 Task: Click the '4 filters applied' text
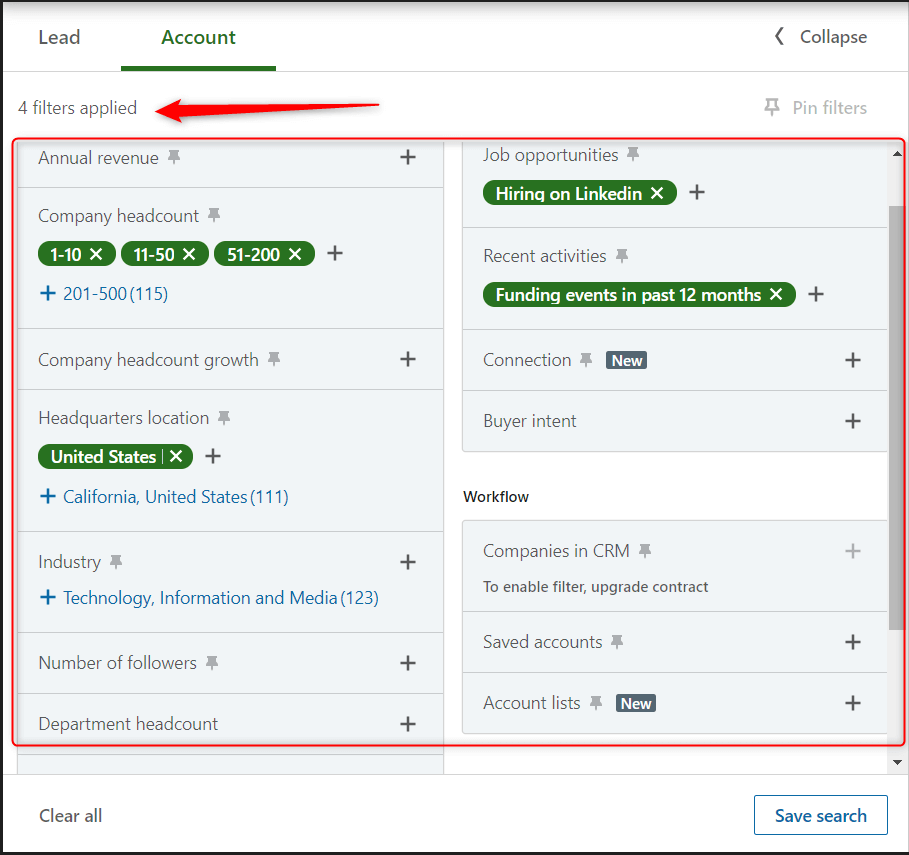(78, 108)
